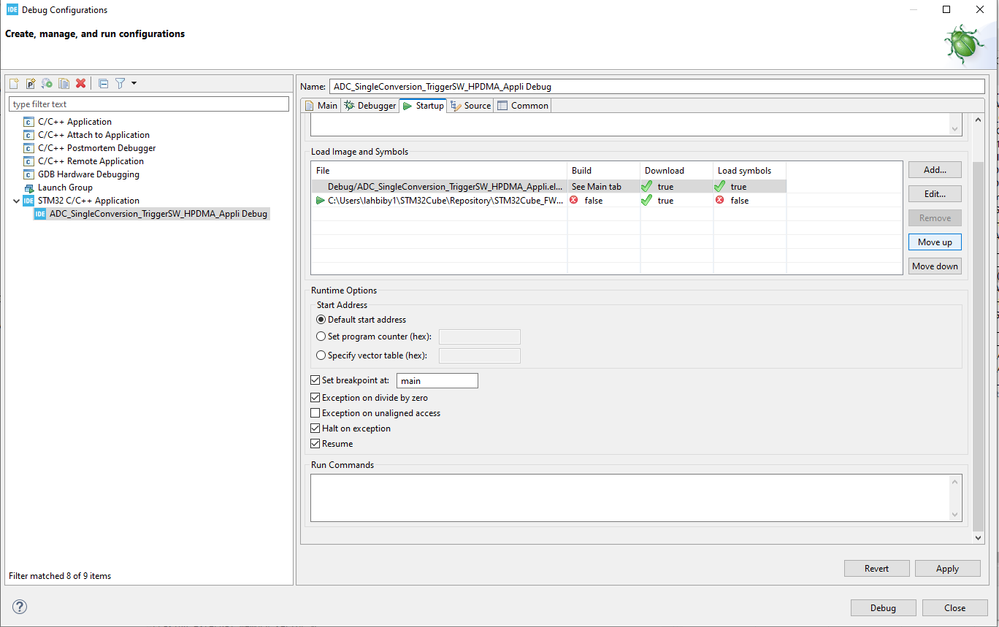
Task: Switch to the Main tab
Action: 321,106
